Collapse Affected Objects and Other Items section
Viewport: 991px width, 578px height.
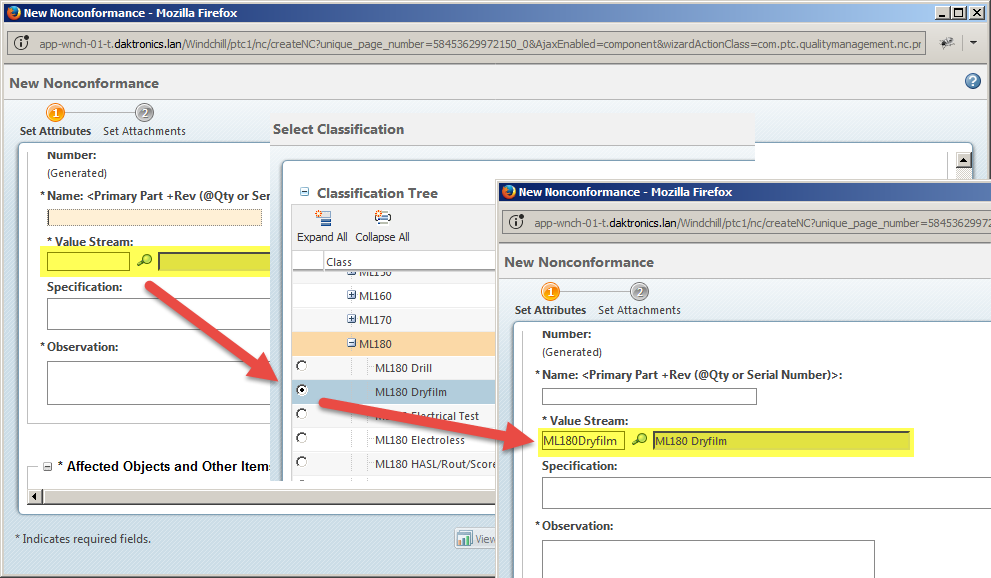point(47,467)
